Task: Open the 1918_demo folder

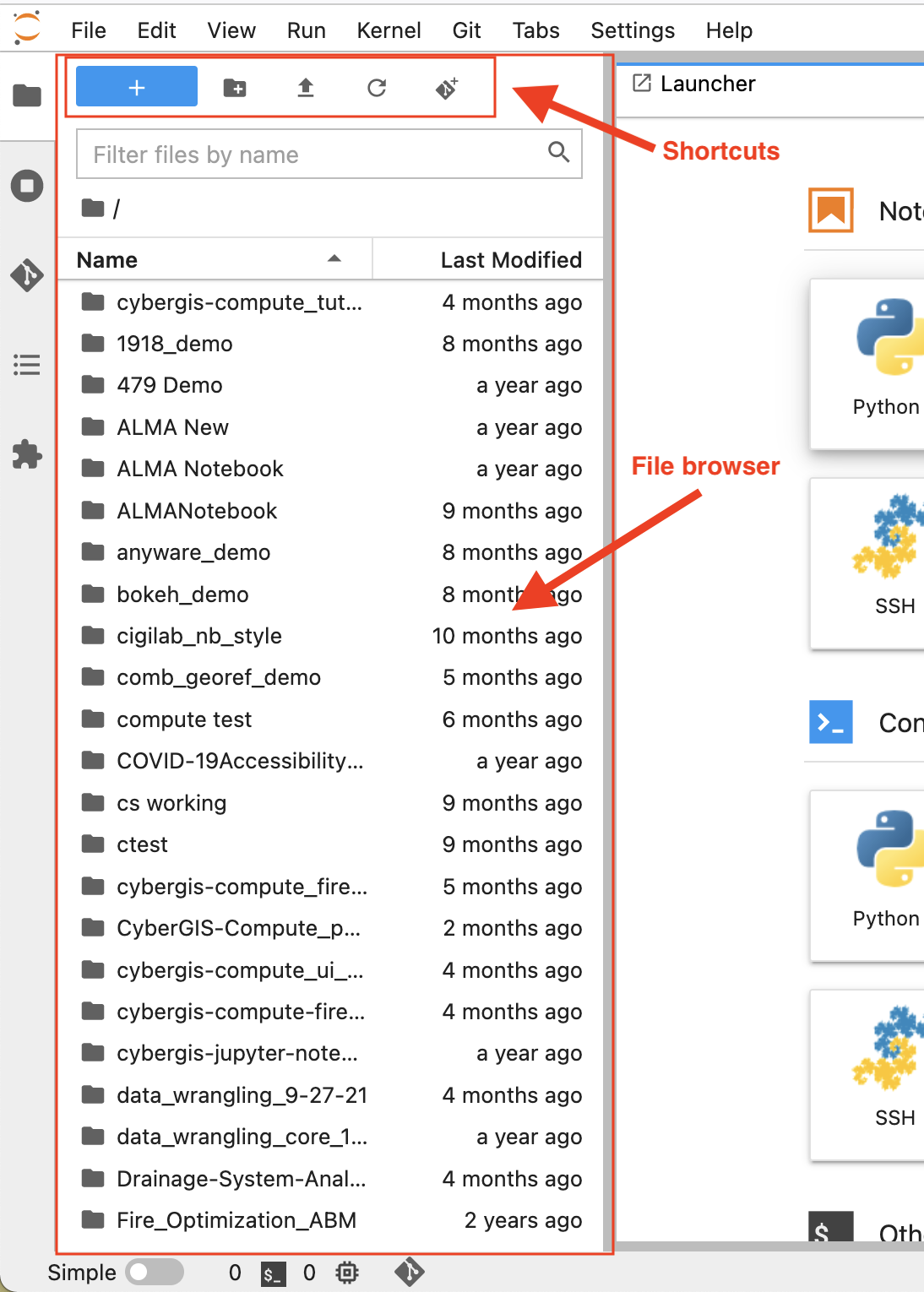Action: pos(175,344)
